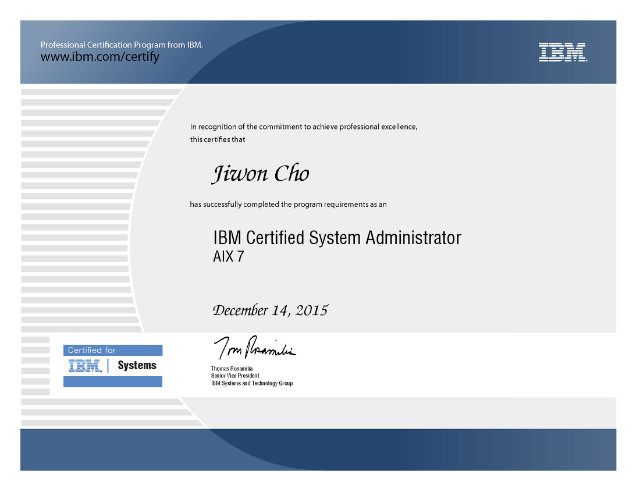Click 'IBM Systems and Technology Group' text
Viewport: 640px width, 494px height.
[x=252, y=383]
